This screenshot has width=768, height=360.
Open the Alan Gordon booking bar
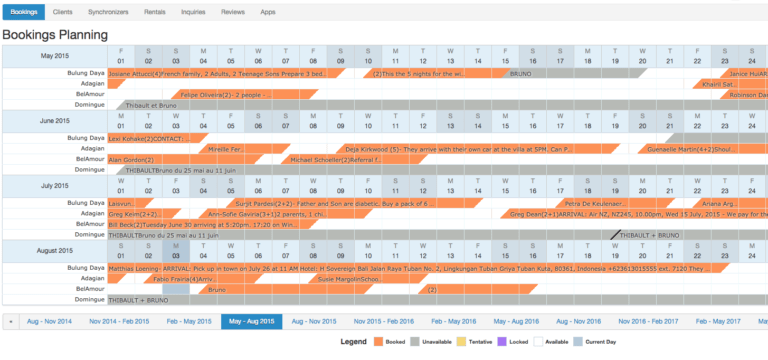pyautogui.click(x=186, y=160)
